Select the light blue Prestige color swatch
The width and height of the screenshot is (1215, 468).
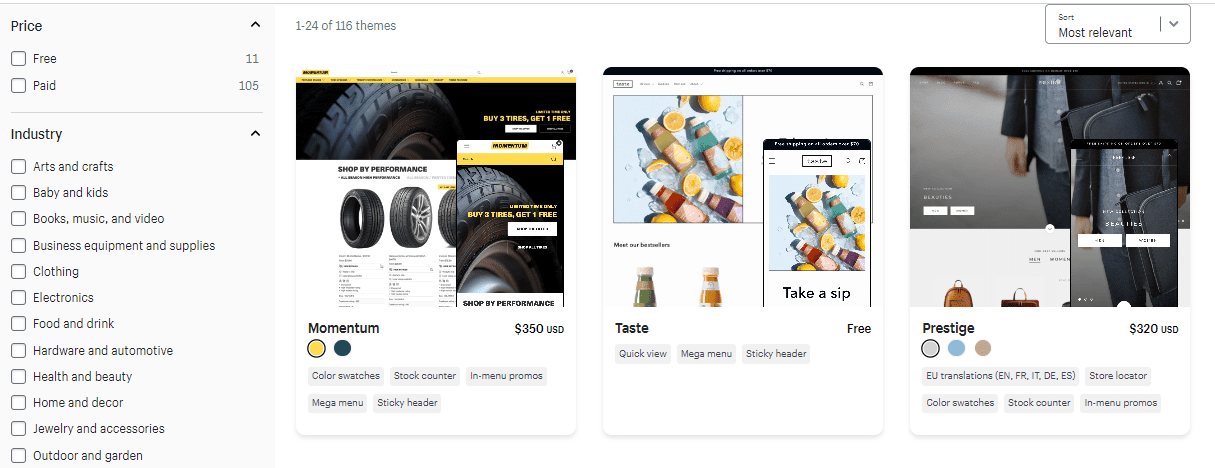(957, 348)
